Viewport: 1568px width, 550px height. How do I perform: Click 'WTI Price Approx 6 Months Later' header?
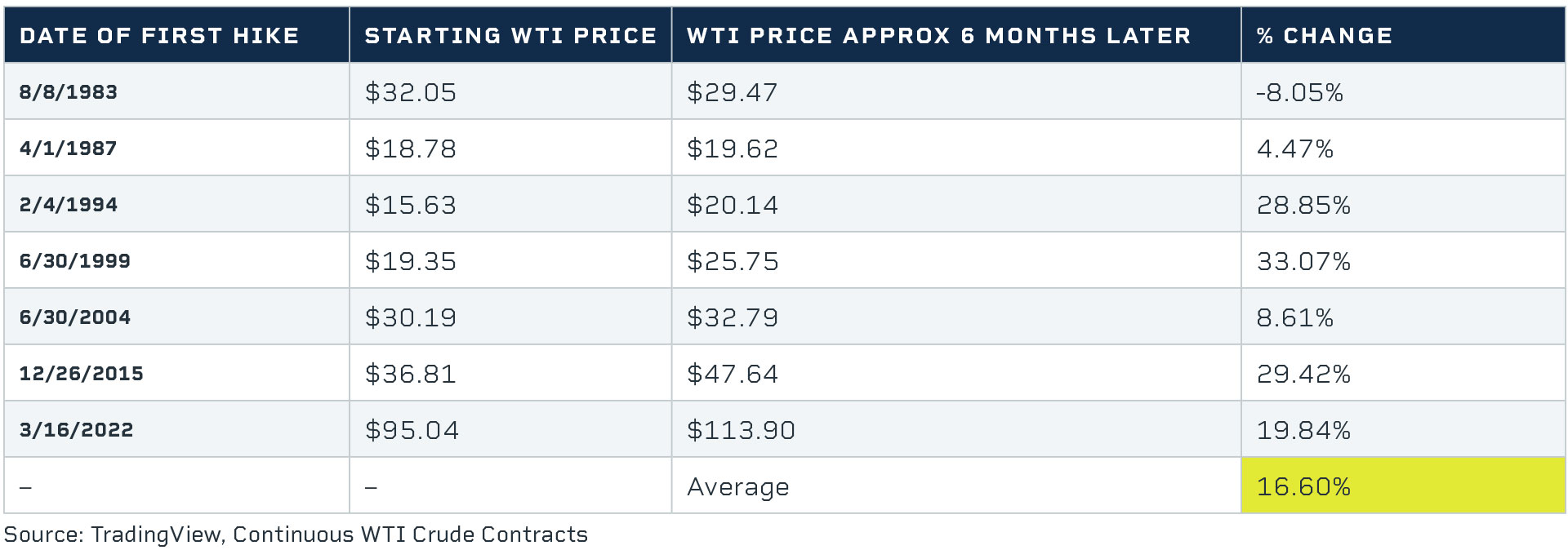[938, 36]
